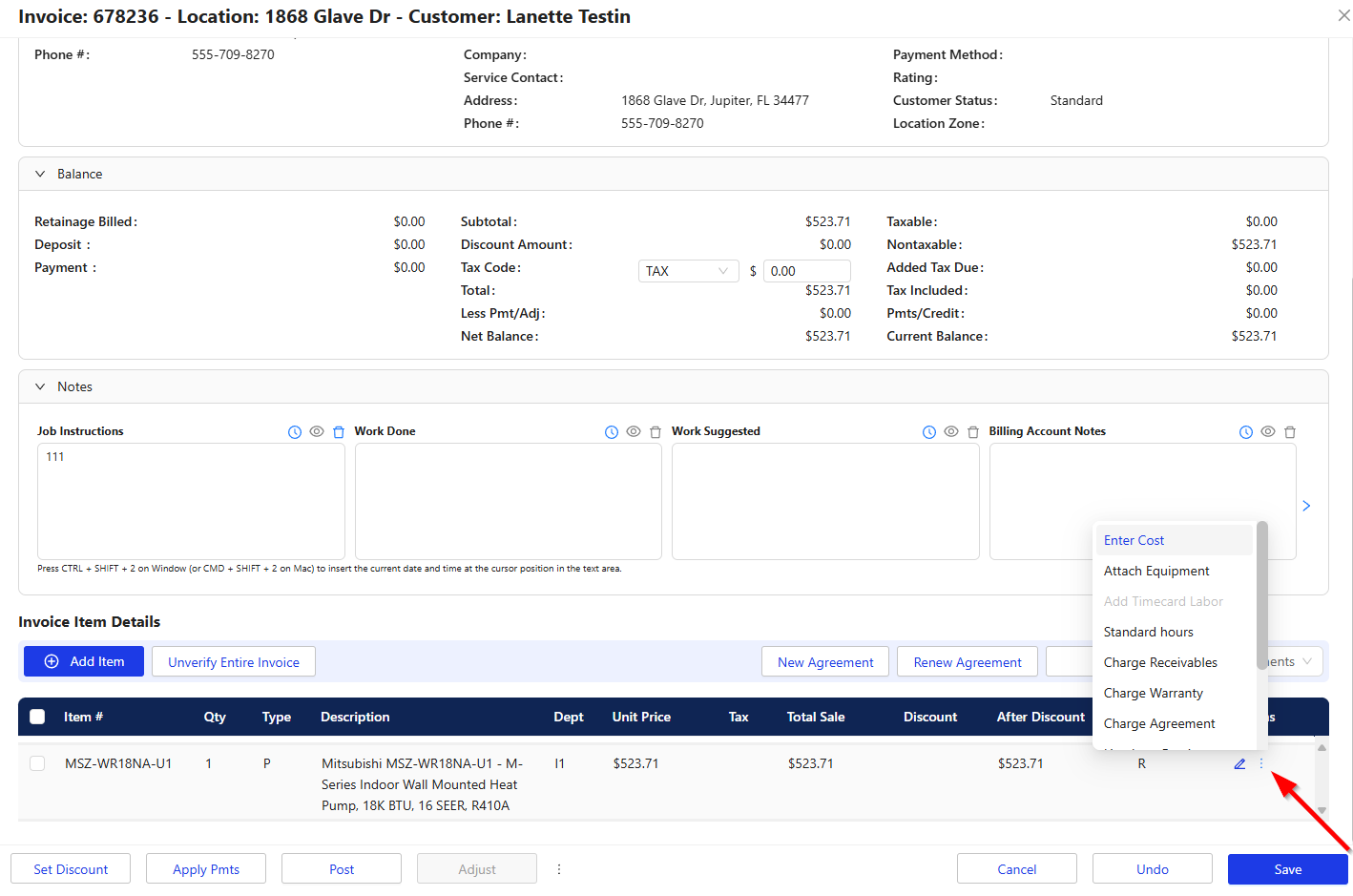Toggle Billing Account Notes eye icon
This screenshot has height=896, width=1353.
click(x=1268, y=431)
